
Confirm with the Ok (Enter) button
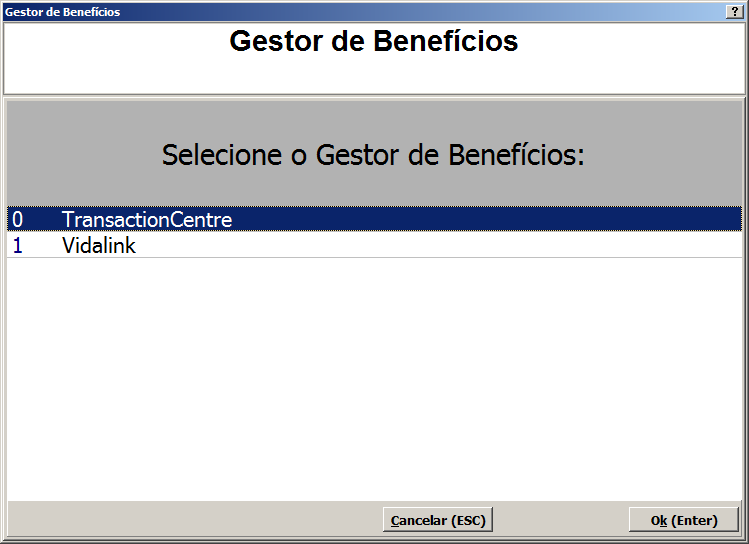(684, 520)
